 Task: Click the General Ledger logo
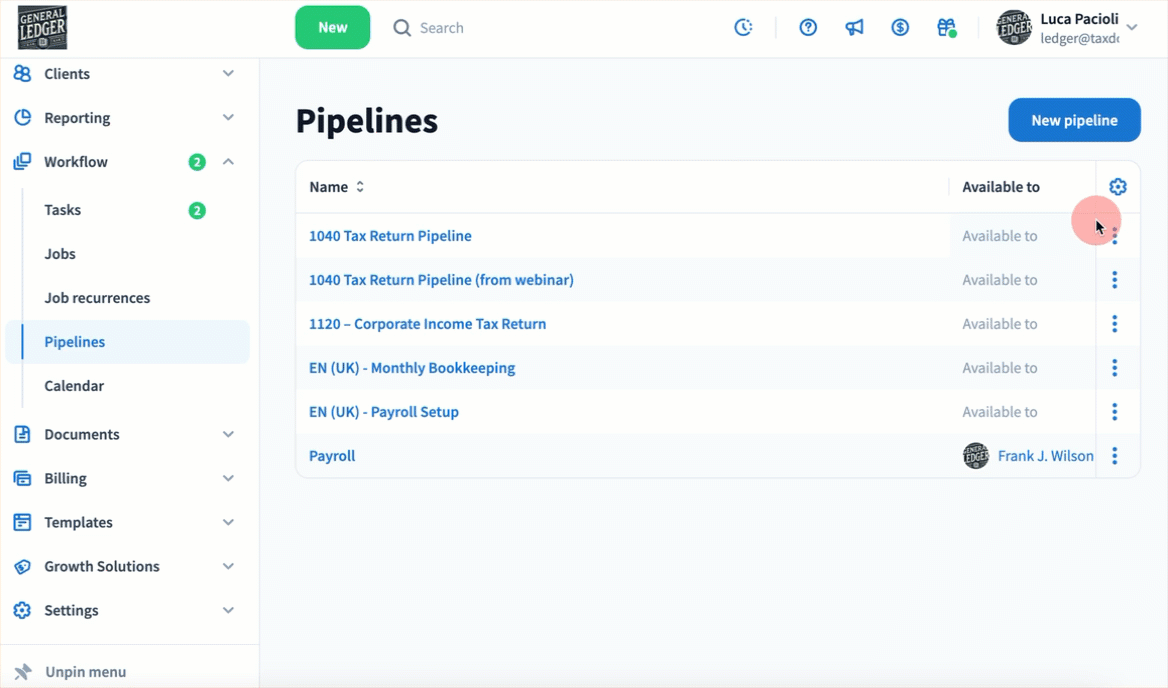point(42,28)
